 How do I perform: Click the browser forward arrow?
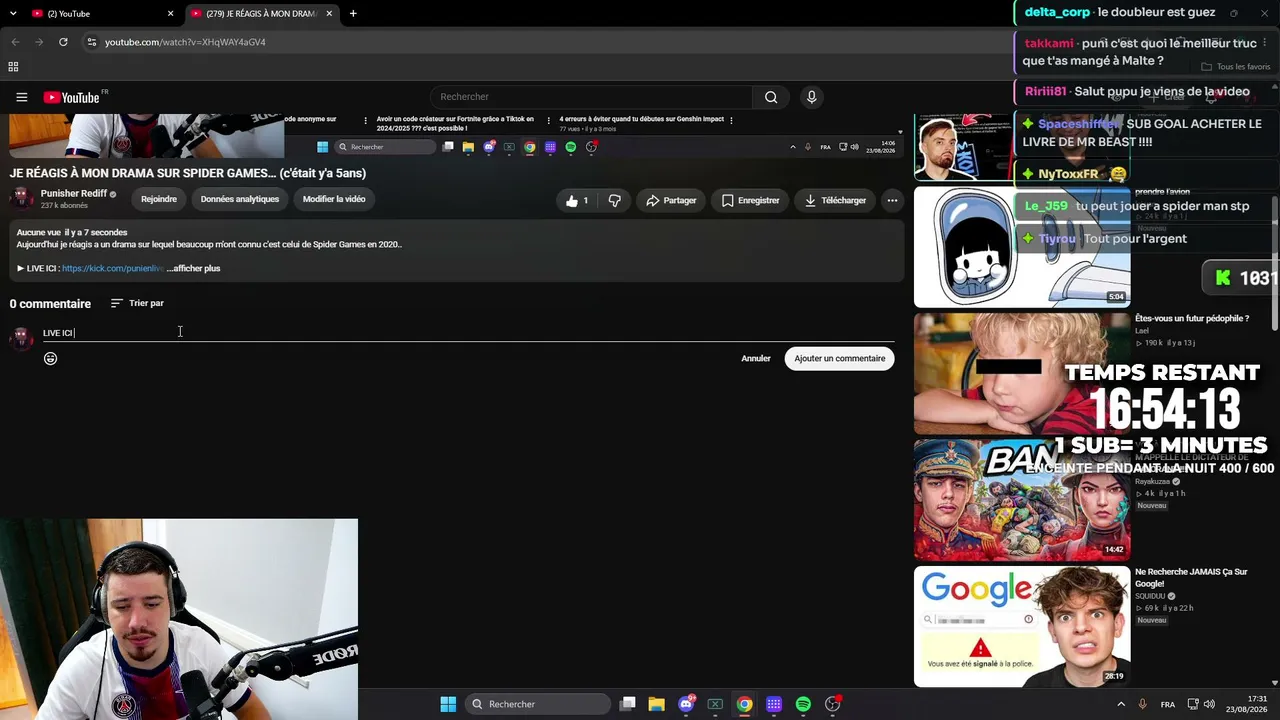pos(39,42)
